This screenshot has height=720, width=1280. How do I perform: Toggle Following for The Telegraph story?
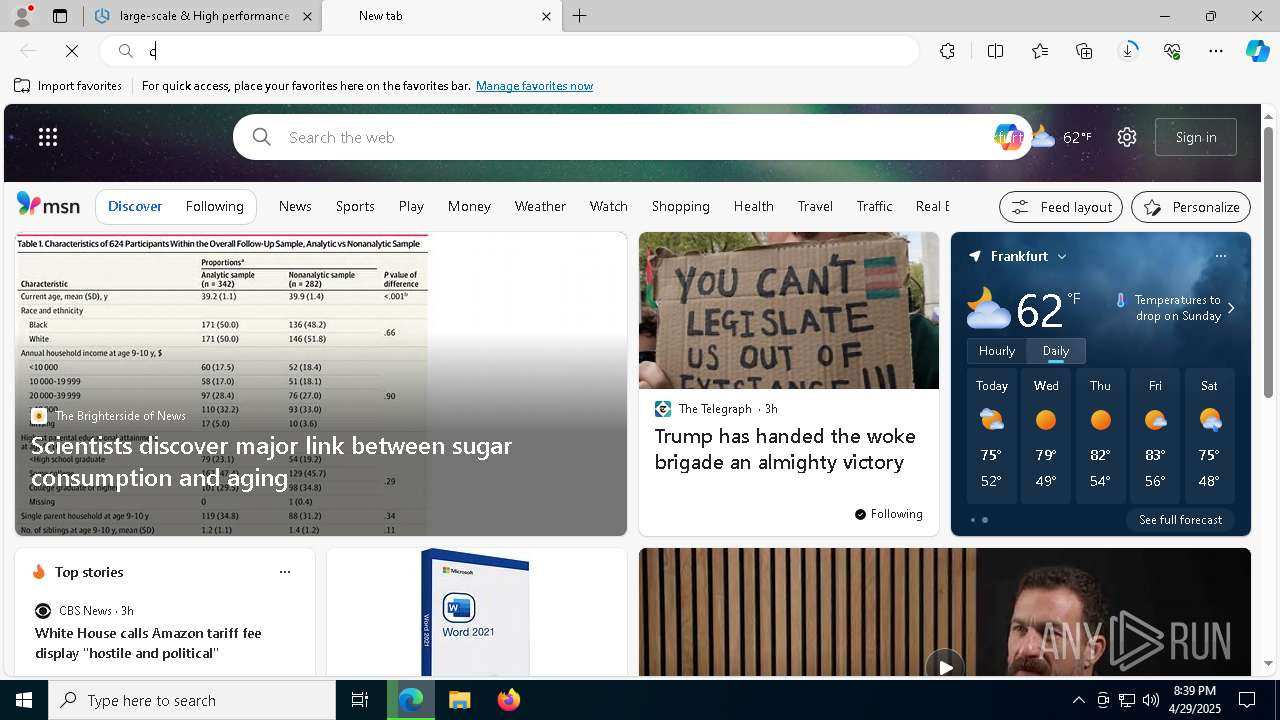[889, 514]
